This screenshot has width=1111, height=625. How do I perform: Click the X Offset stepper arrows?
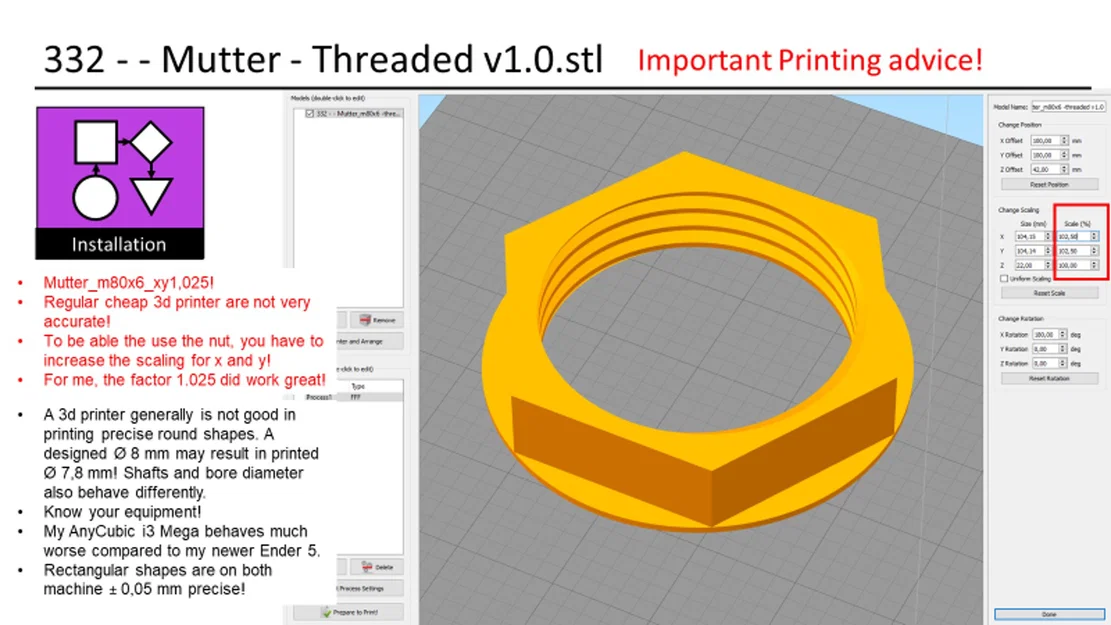click(1064, 141)
